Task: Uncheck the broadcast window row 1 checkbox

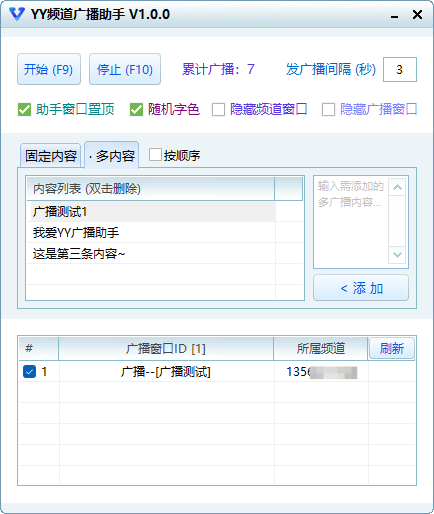Action: click(29, 372)
